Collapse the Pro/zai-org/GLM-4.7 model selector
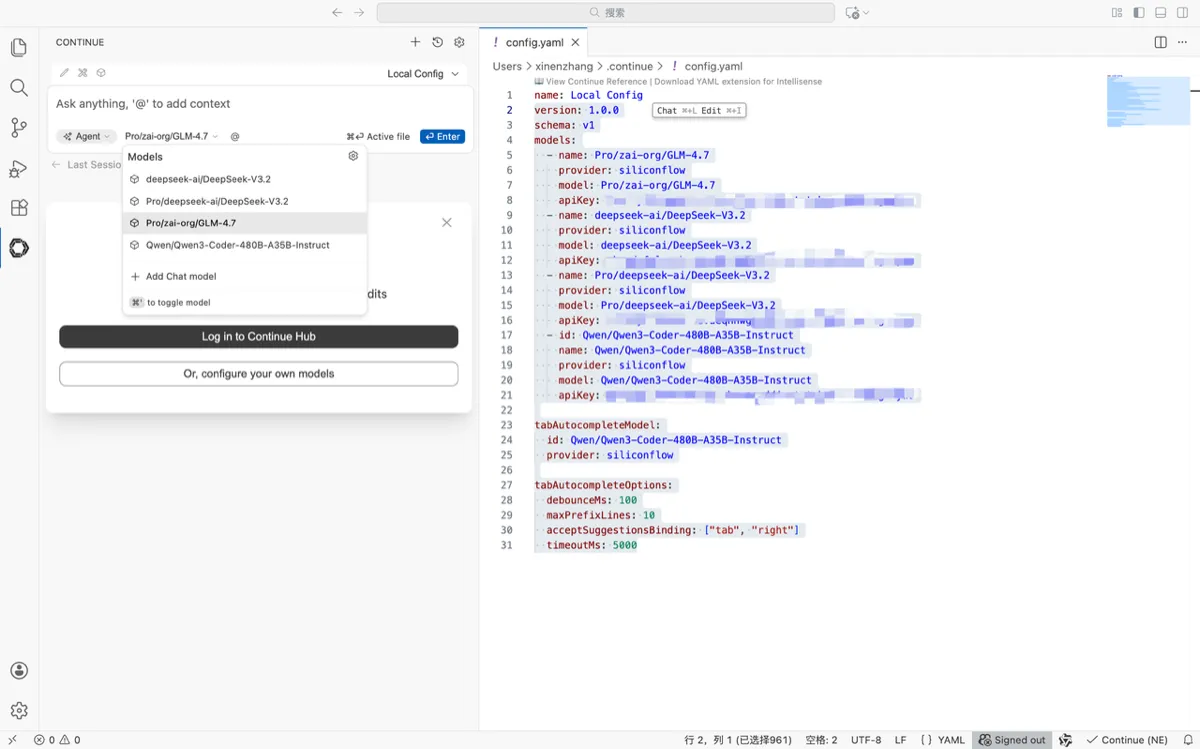Viewport: 1200px width, 749px height. click(171, 136)
